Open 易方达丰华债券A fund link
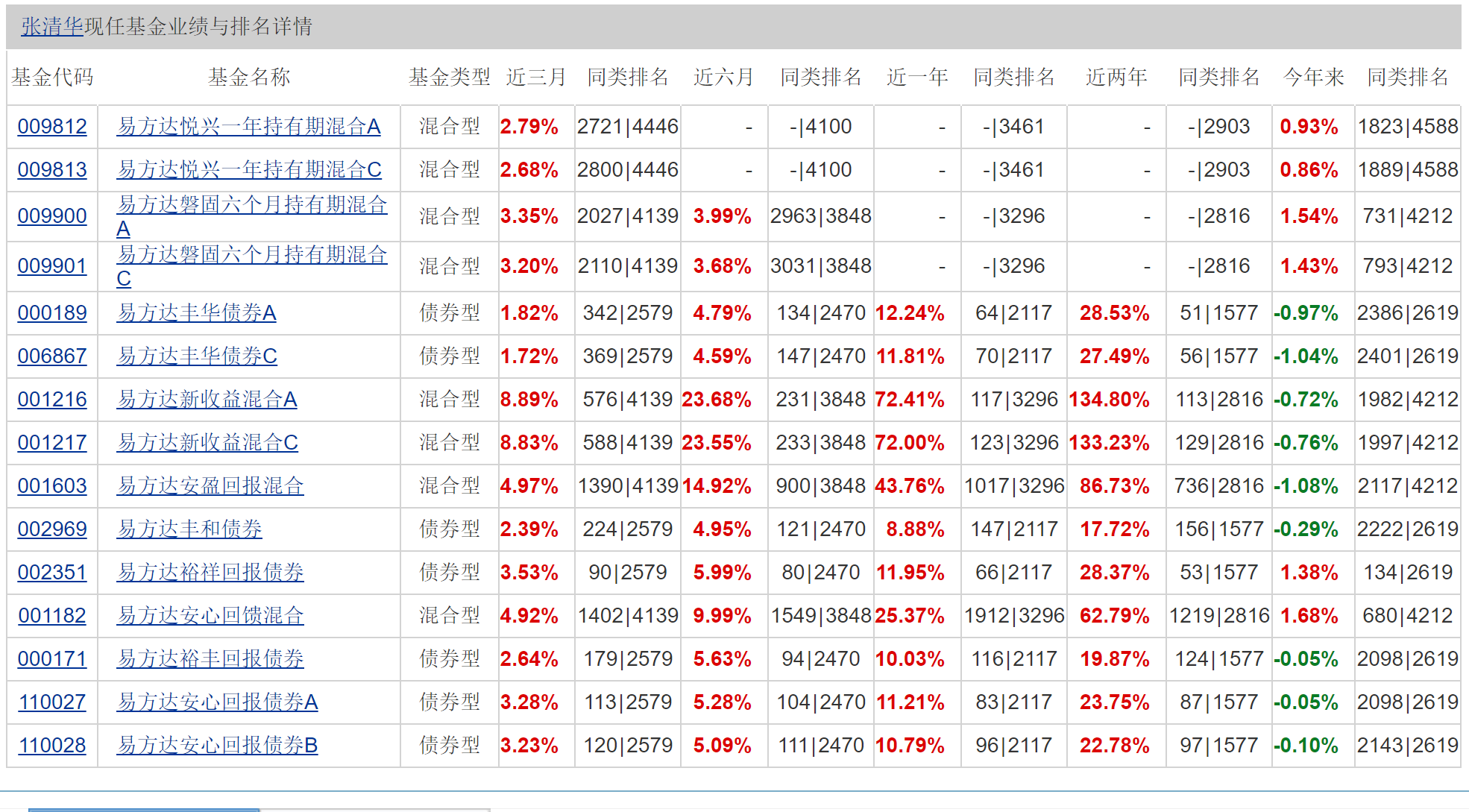1469x812 pixels. coord(196,313)
